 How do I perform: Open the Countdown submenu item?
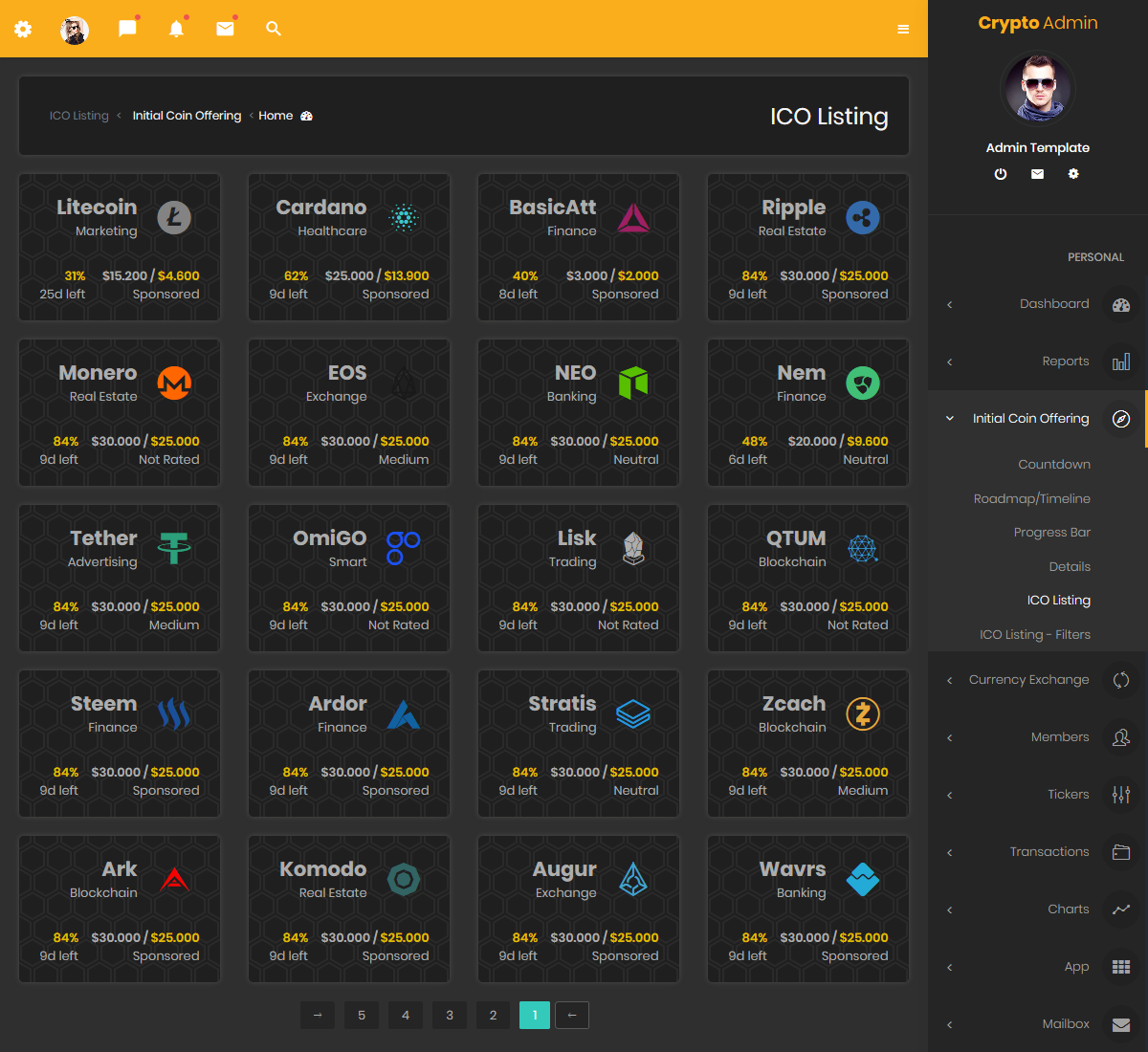pos(1054,464)
